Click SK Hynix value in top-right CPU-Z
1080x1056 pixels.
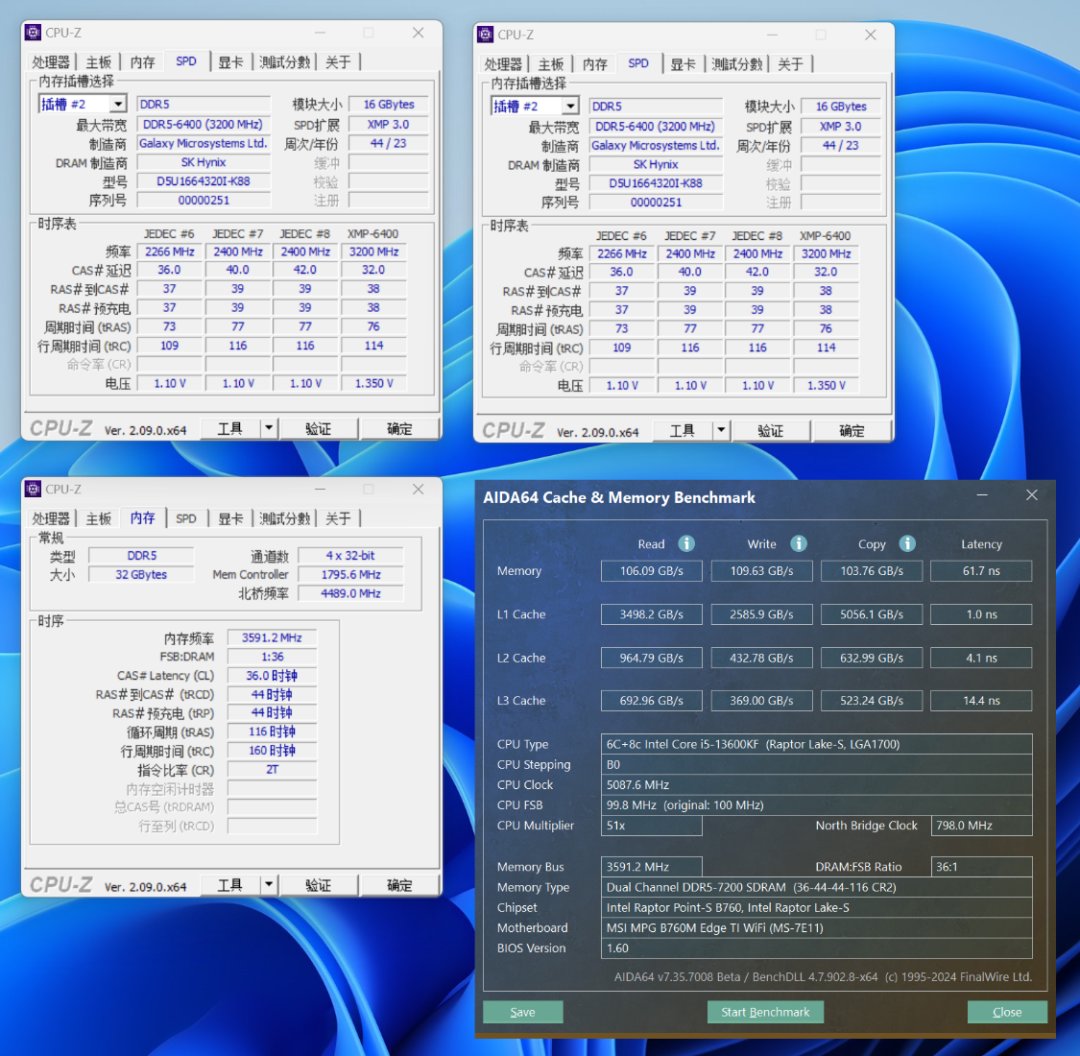coord(656,165)
